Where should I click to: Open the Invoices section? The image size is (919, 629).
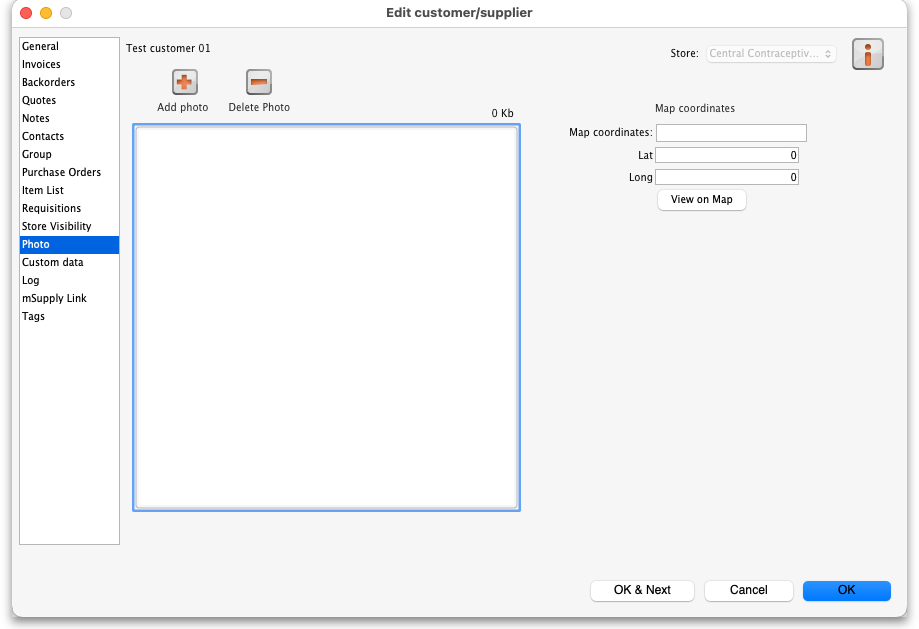[42, 64]
